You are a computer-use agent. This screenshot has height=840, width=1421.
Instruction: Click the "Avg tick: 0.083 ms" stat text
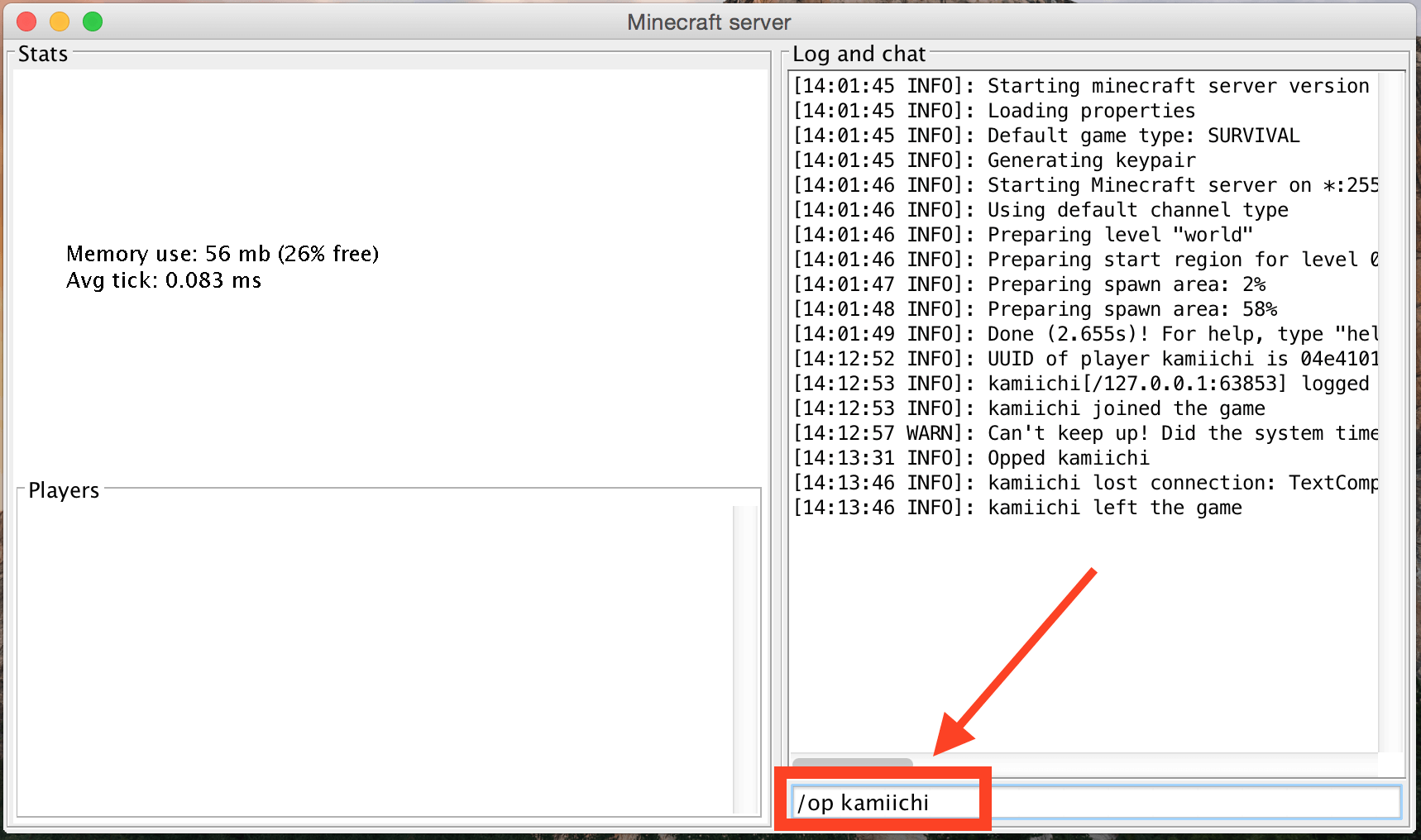(x=164, y=281)
